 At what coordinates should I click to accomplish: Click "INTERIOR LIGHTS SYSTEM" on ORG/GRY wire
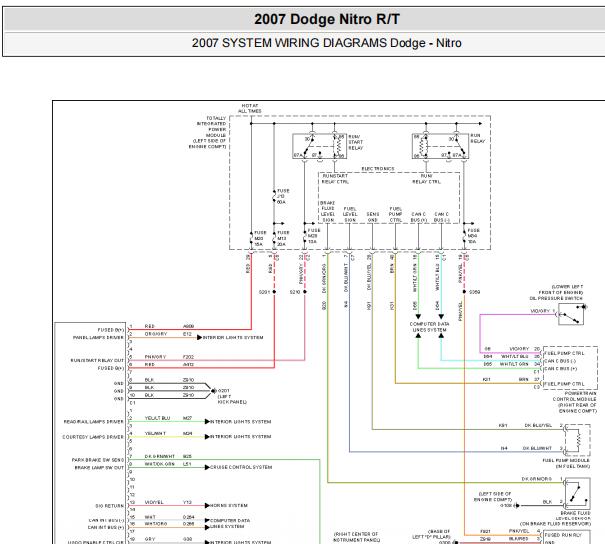[x=233, y=337]
